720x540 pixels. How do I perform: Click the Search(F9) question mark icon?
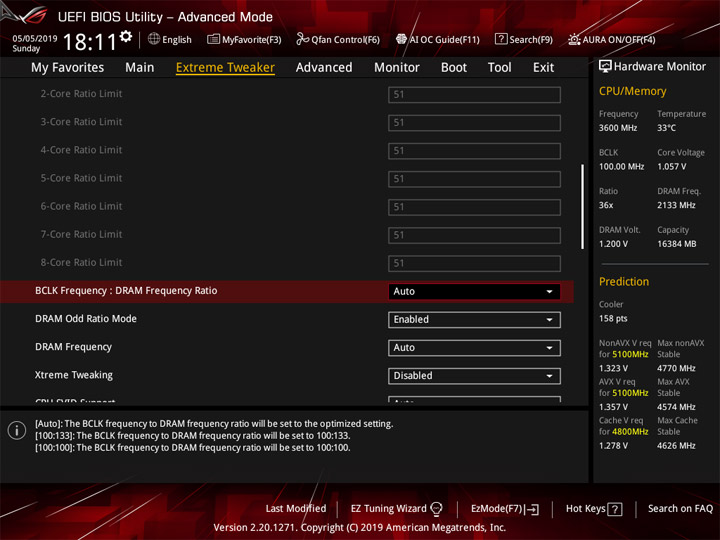point(501,39)
